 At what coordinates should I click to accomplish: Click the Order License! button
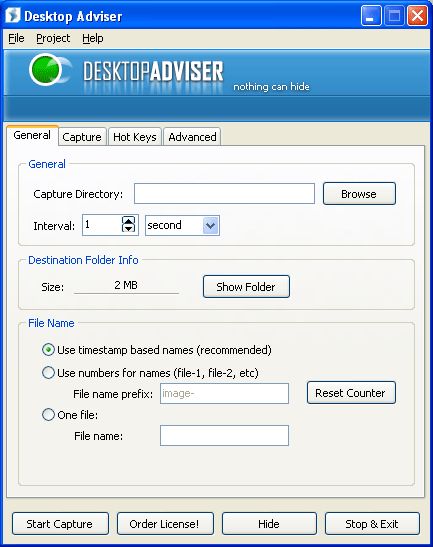click(x=165, y=523)
